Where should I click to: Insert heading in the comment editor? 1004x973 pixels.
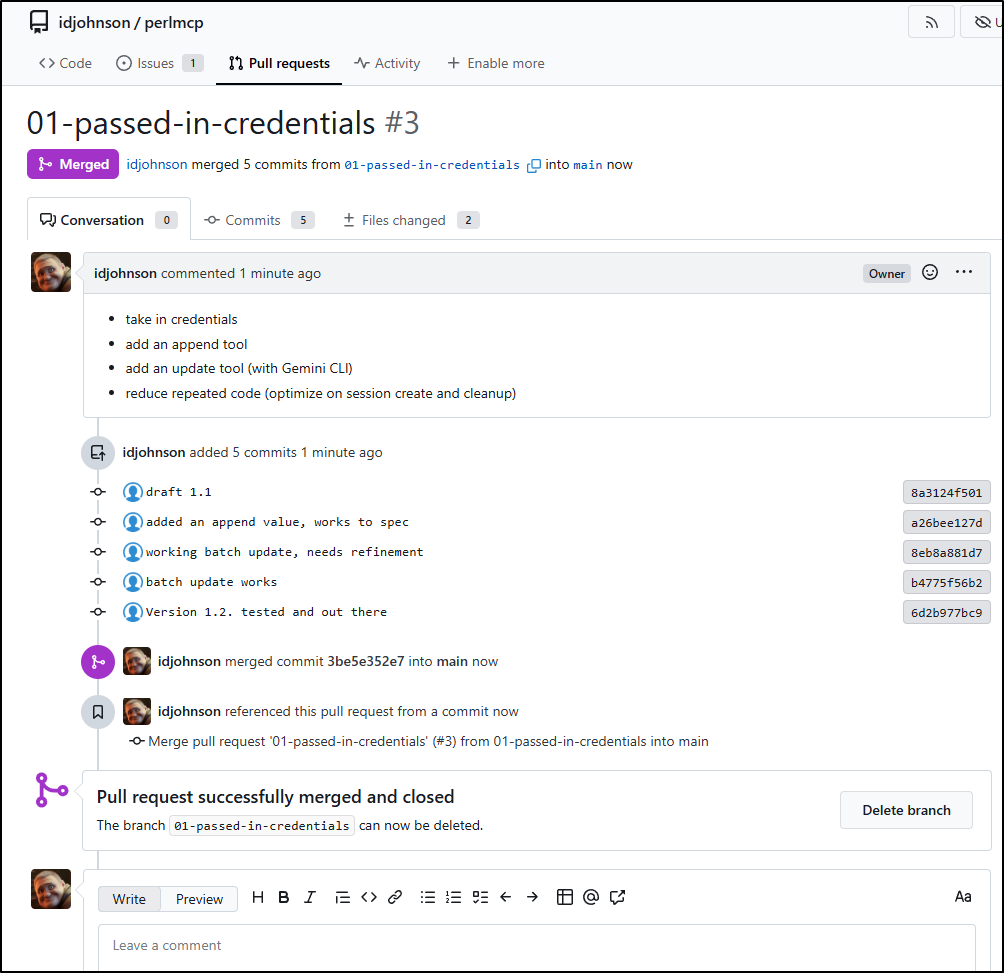tap(258, 897)
